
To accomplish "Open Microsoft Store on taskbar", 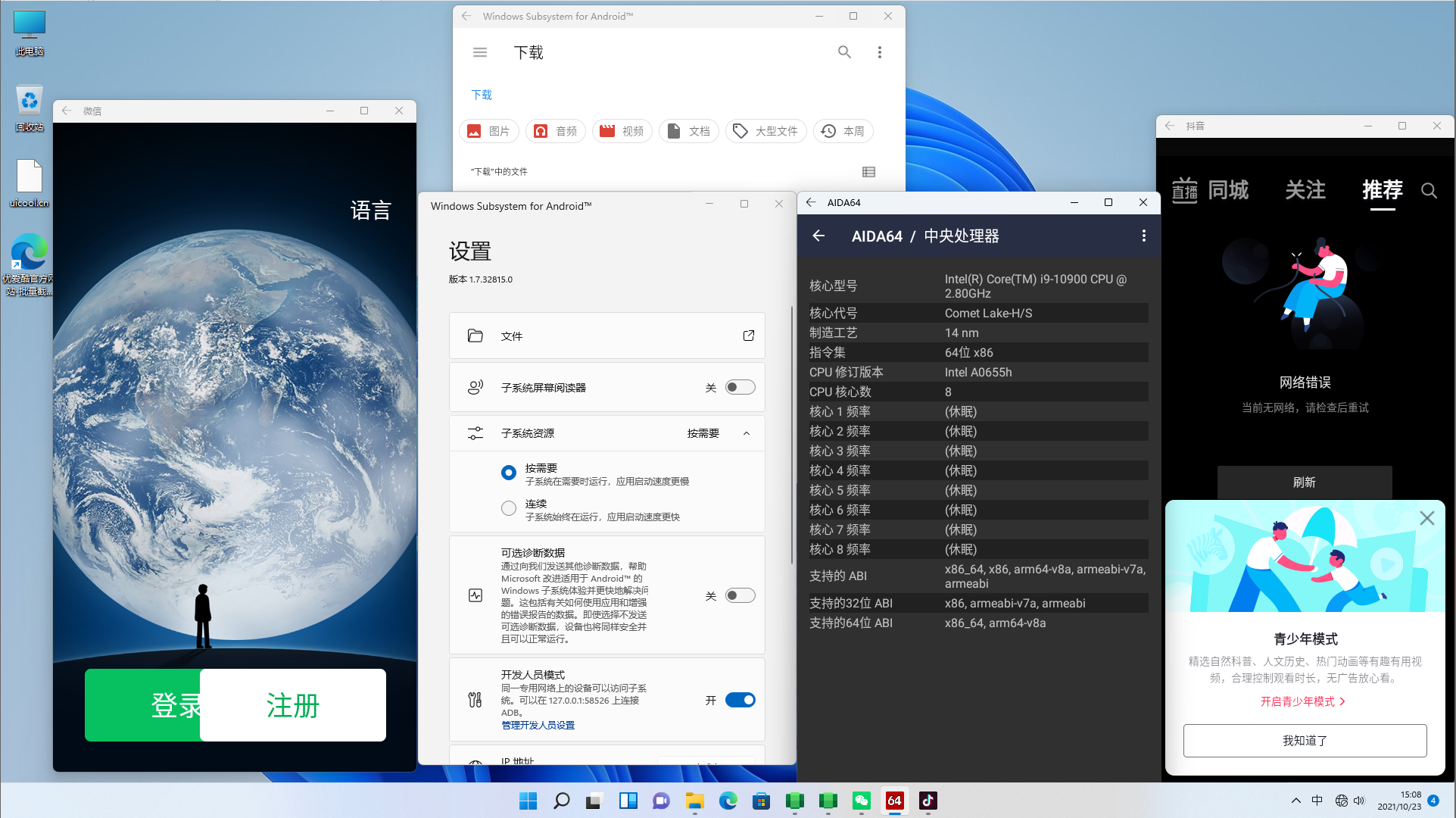I will (761, 801).
